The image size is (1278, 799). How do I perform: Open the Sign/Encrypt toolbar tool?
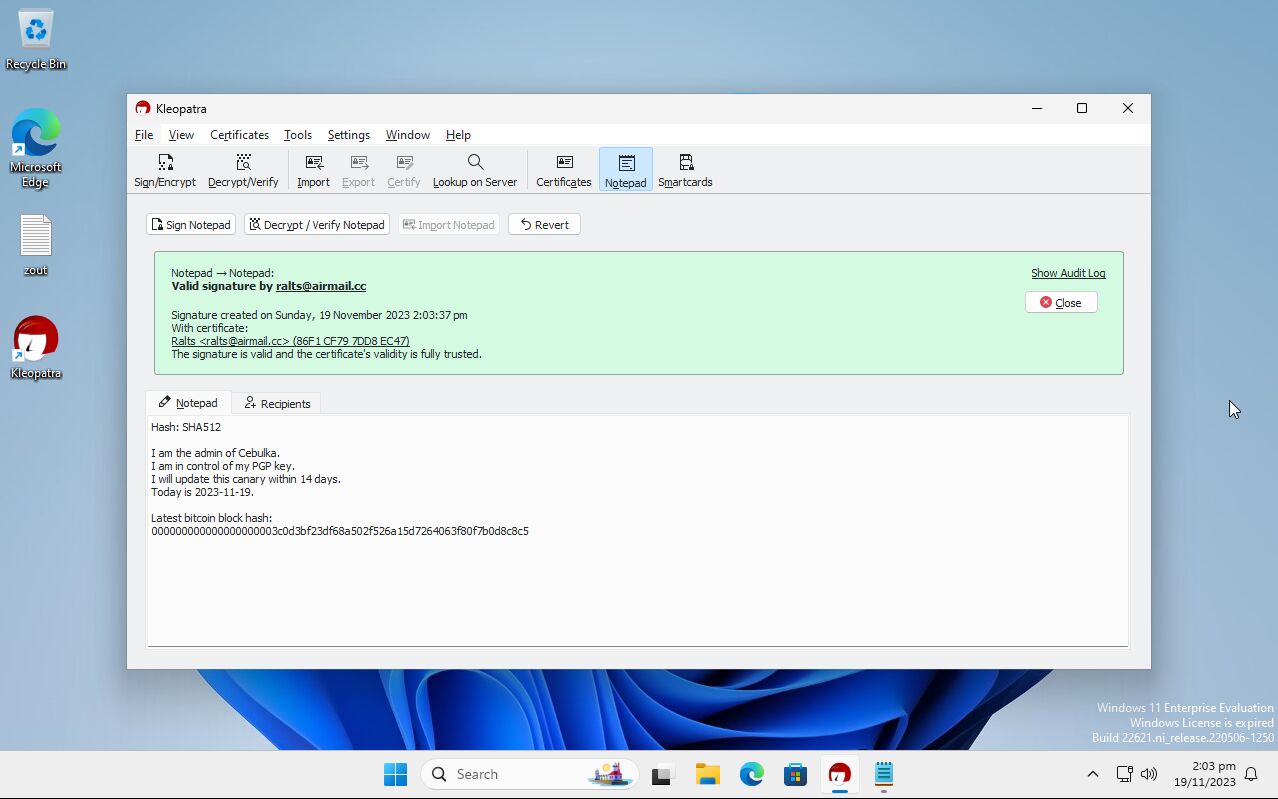165,169
